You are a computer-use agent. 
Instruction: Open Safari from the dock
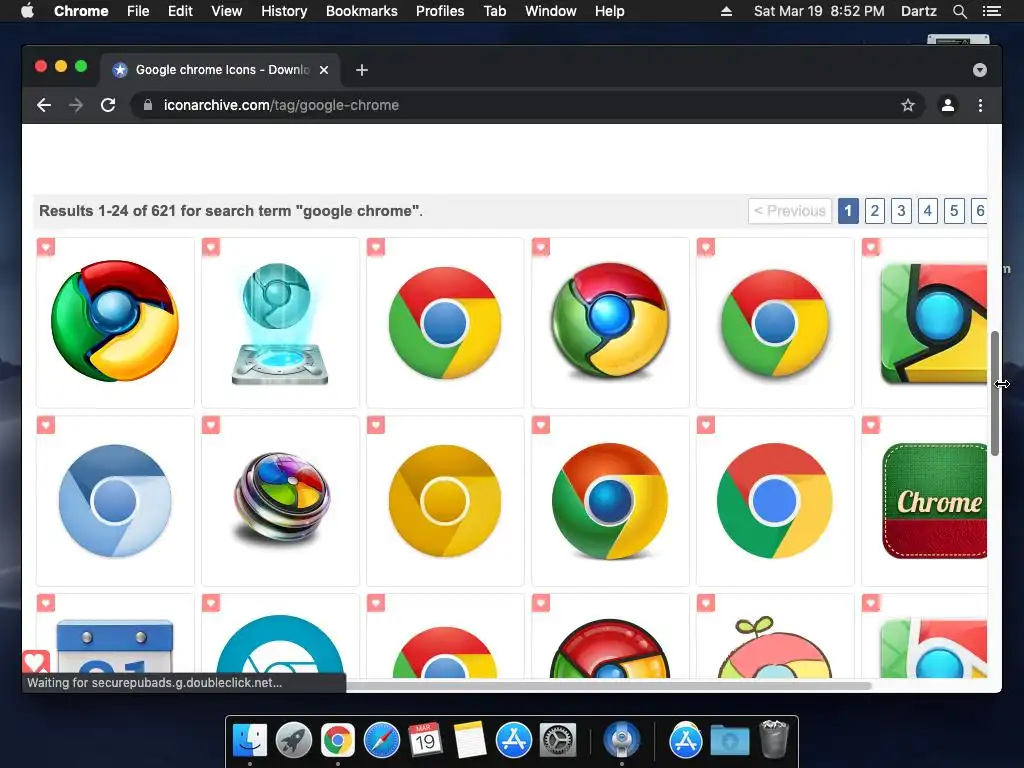(381, 740)
